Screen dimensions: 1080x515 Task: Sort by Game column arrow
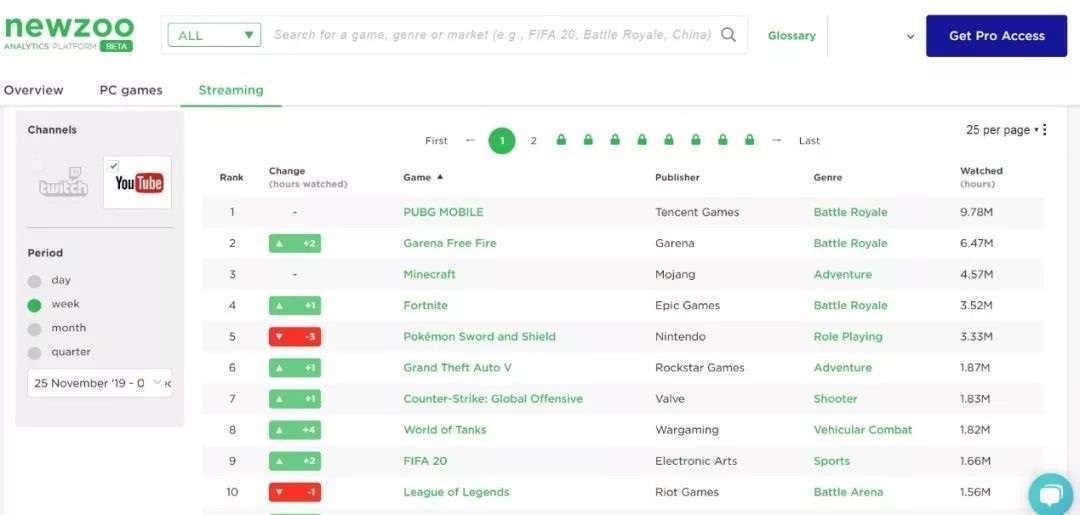pos(440,177)
